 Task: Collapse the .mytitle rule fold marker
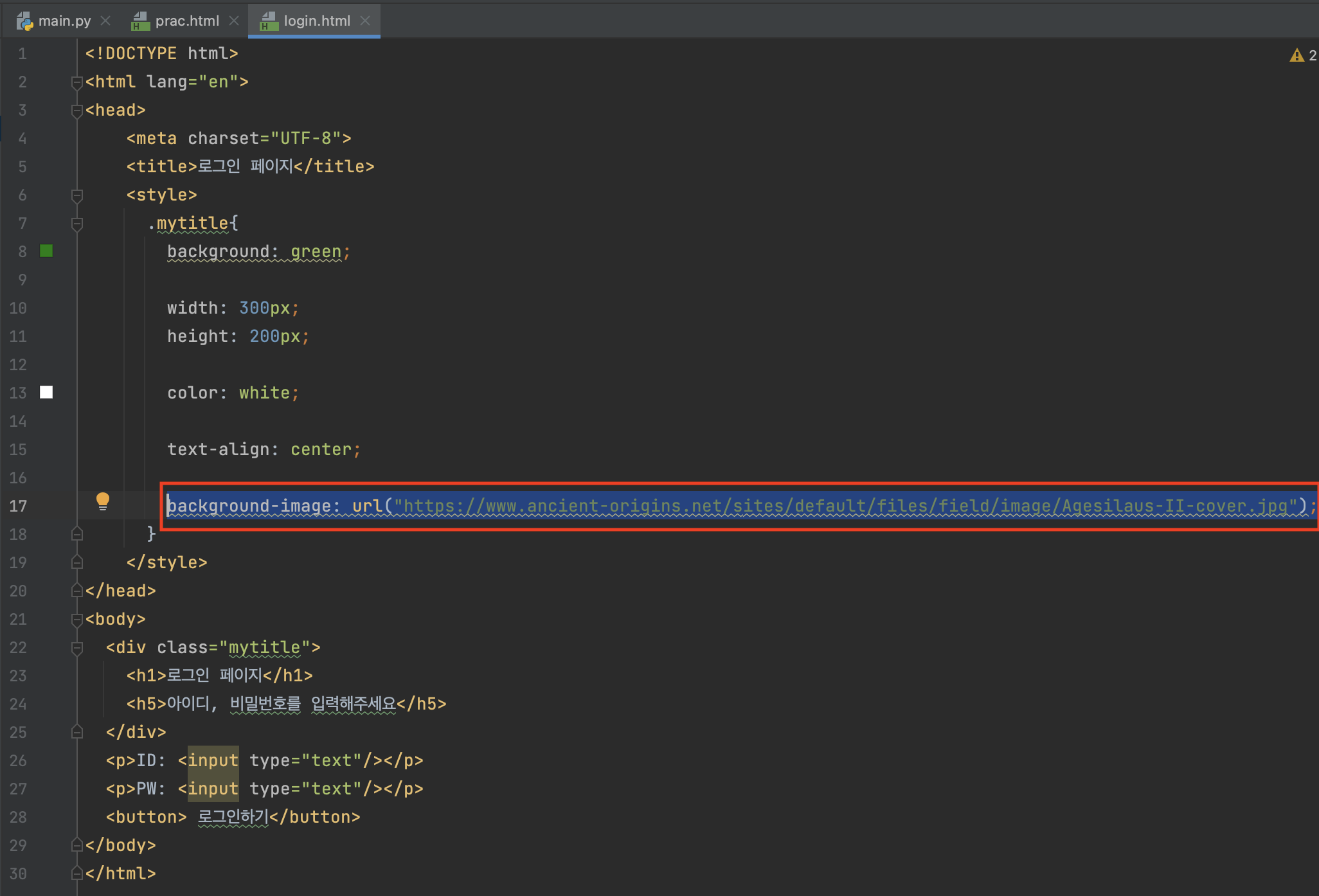(76, 223)
